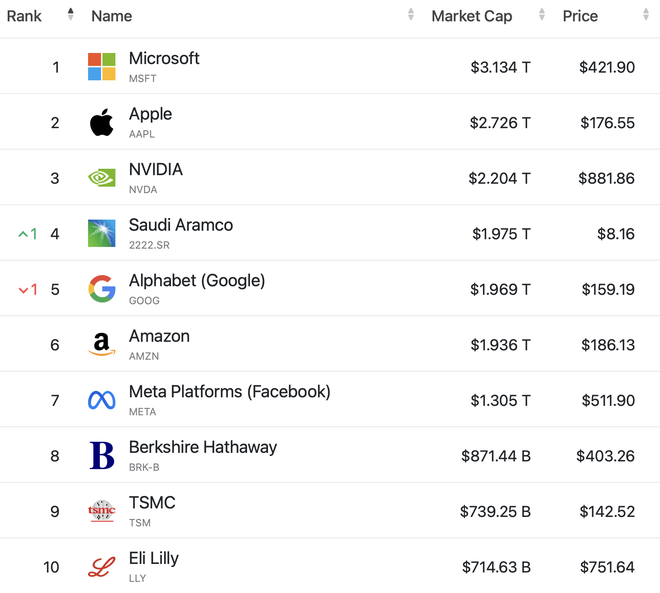Open the Alphabet (Google) link

pos(197,281)
